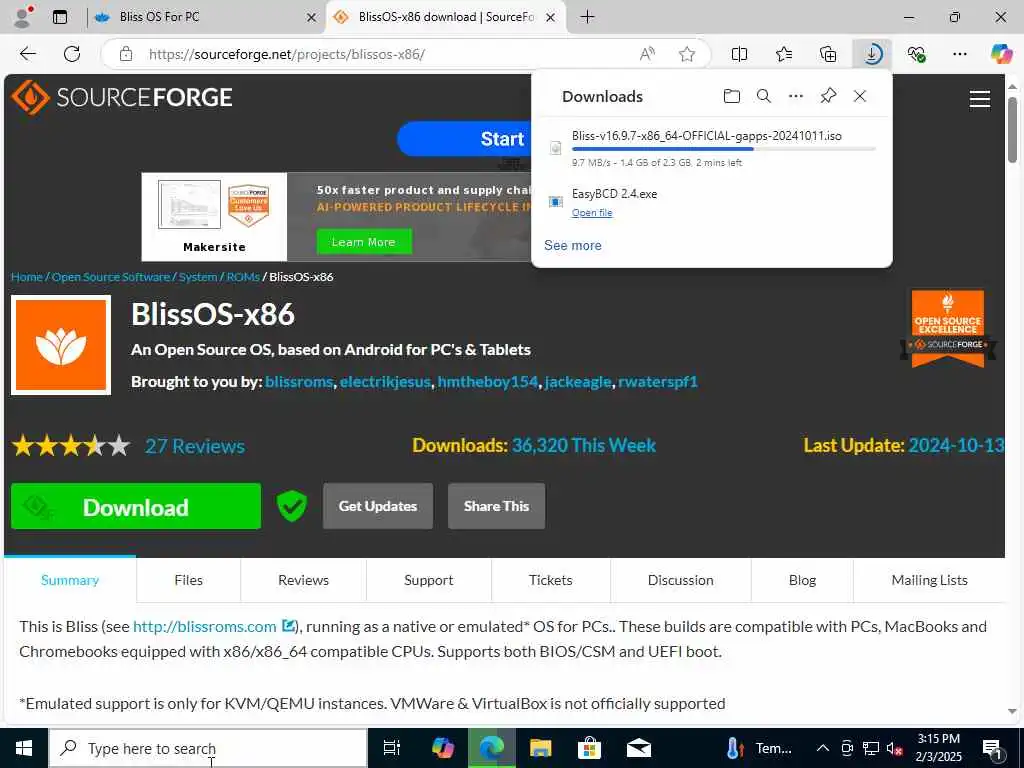Click the BlissOS lotus project icon
Viewport: 1024px width, 768px height.
coord(61,345)
